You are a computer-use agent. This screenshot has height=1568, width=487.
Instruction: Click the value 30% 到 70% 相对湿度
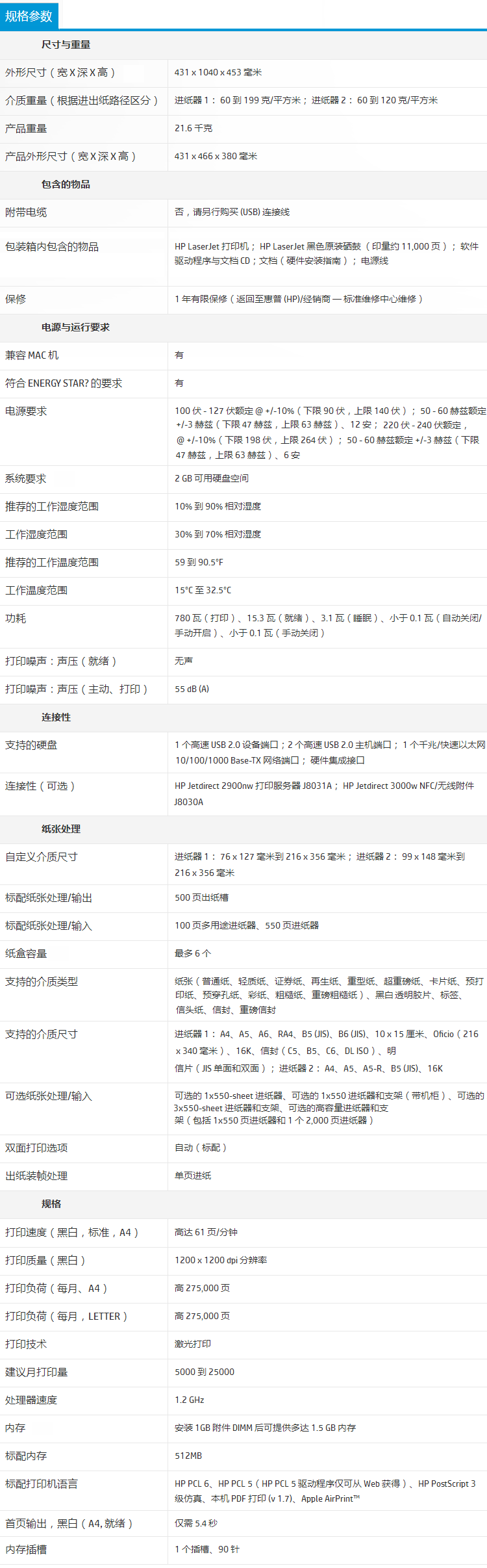point(218,534)
